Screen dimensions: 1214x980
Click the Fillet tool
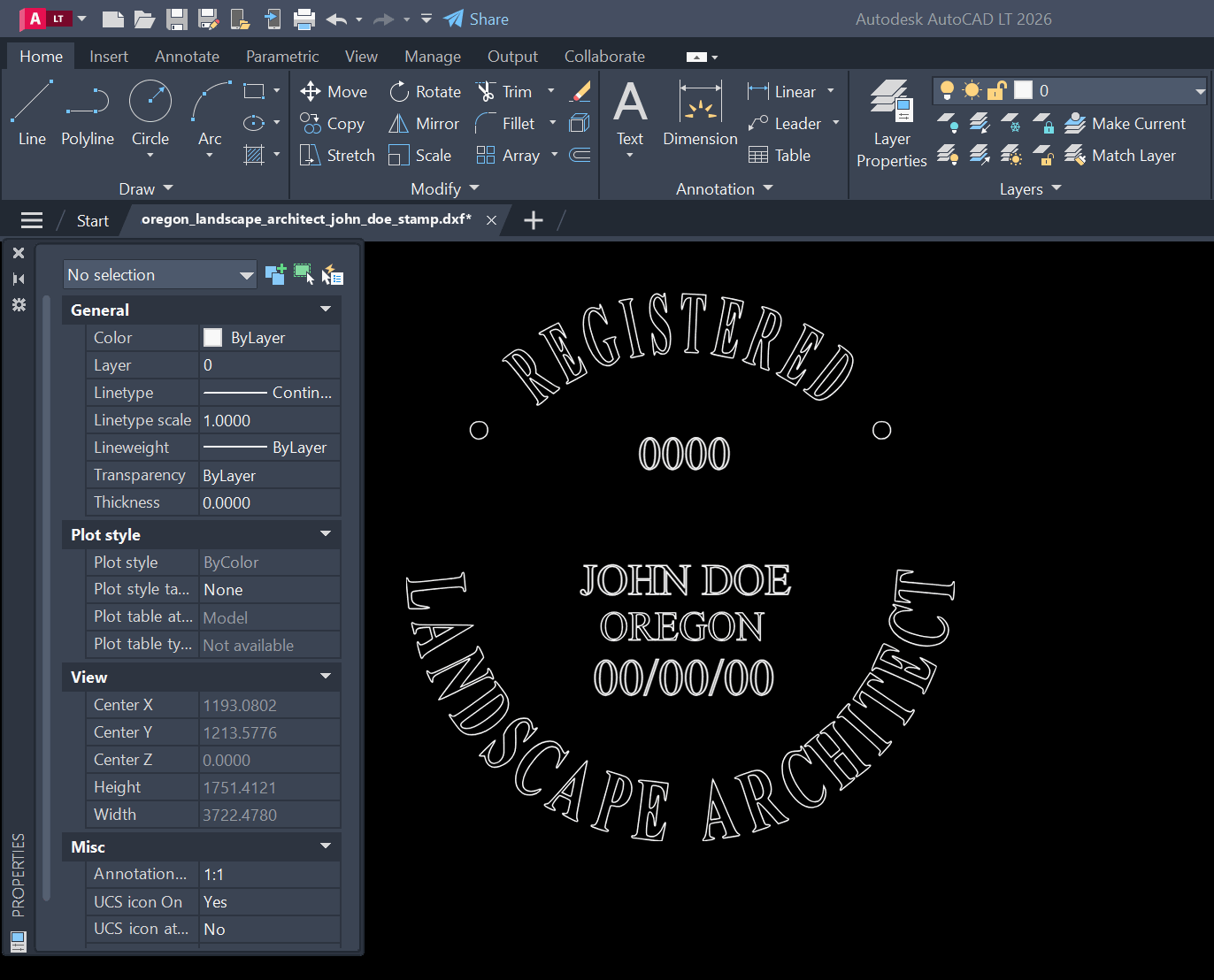(505, 124)
